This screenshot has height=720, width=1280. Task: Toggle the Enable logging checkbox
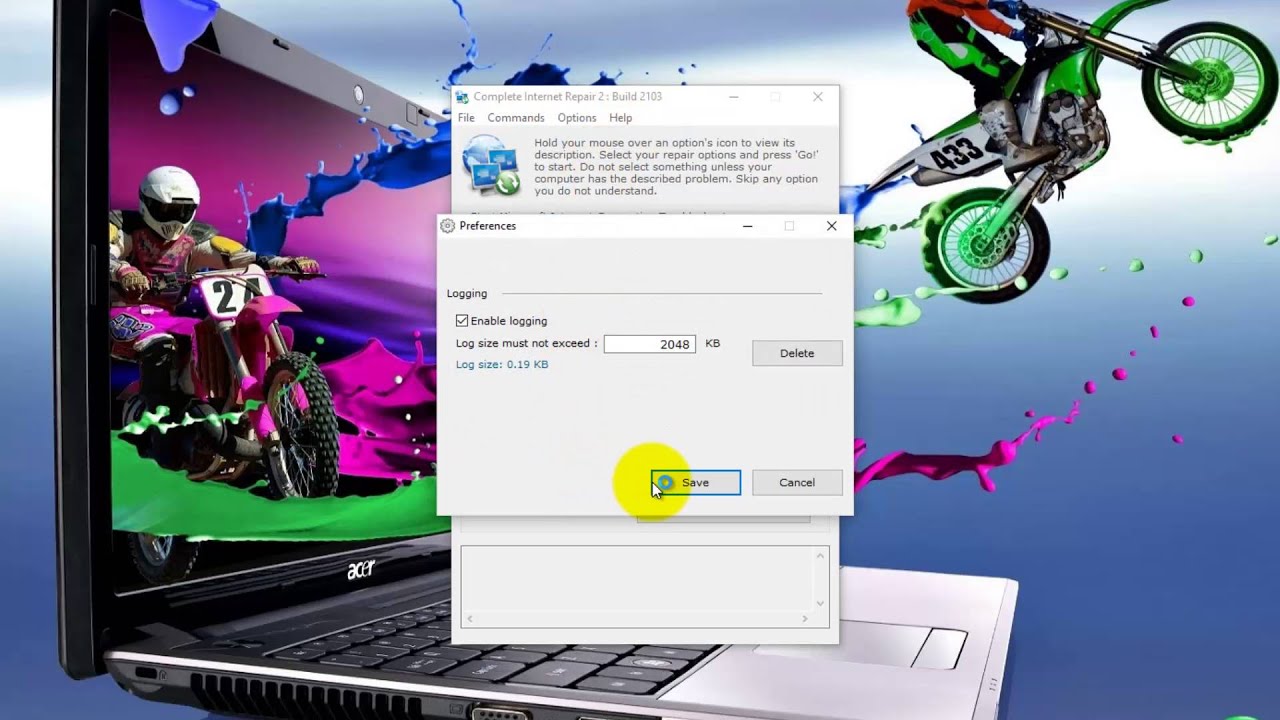coord(462,321)
